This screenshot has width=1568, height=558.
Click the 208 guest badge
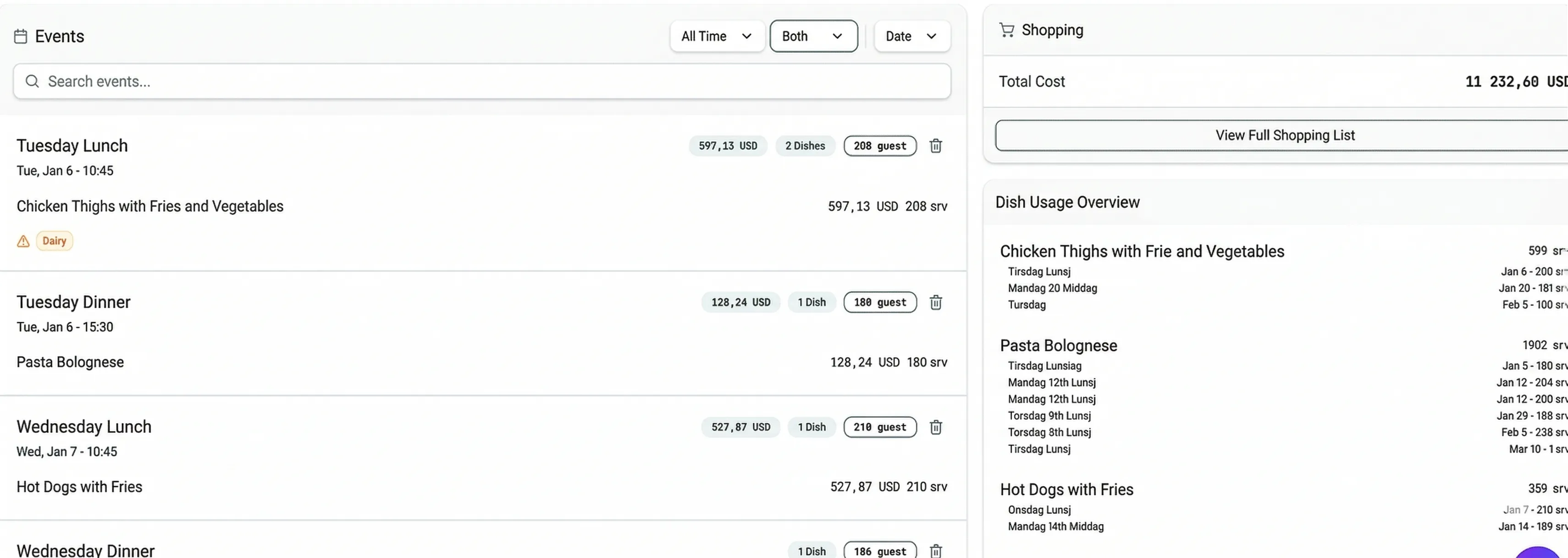(x=879, y=146)
